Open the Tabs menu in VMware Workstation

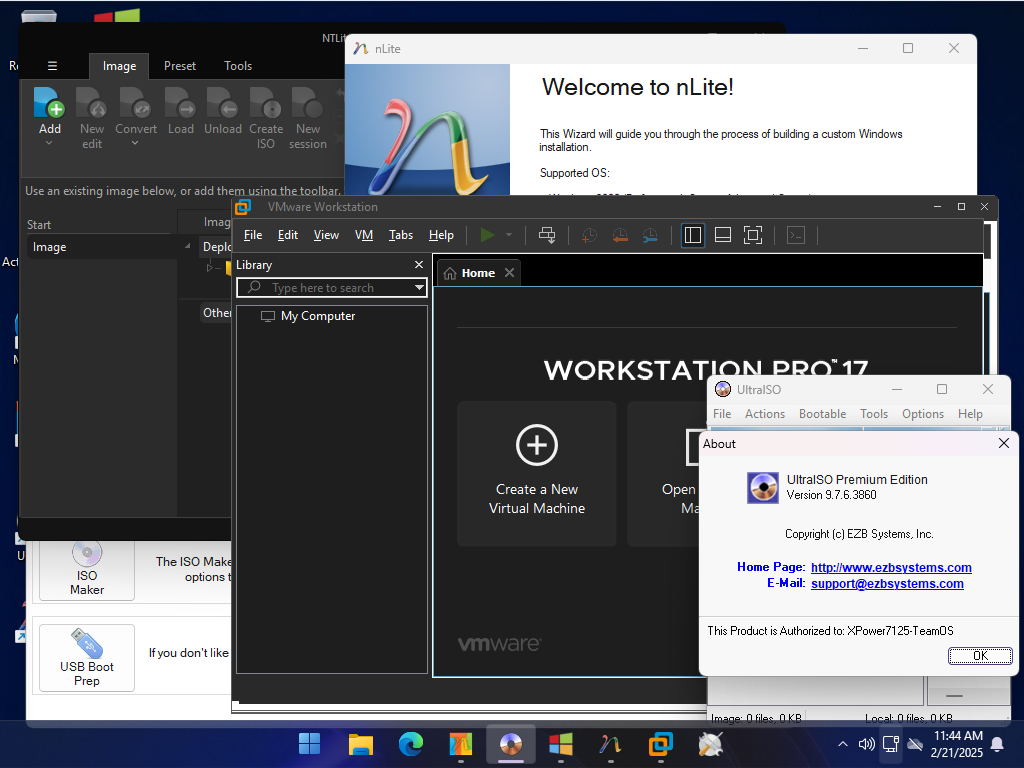401,235
